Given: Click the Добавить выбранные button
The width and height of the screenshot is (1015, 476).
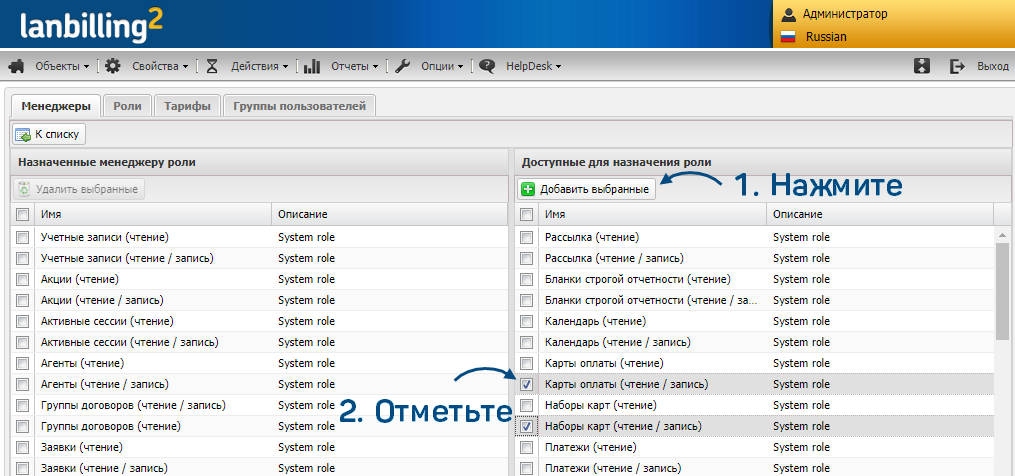Looking at the screenshot, I should point(586,189).
